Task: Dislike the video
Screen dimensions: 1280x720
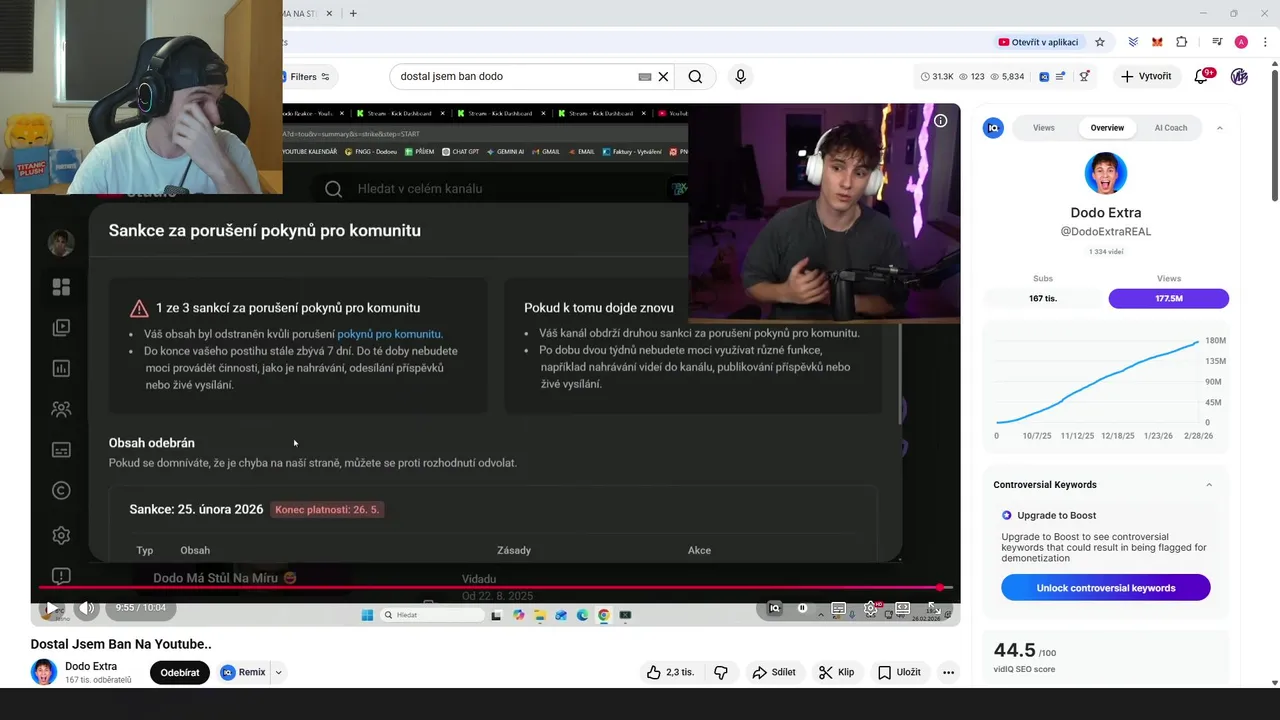Action: [x=721, y=672]
